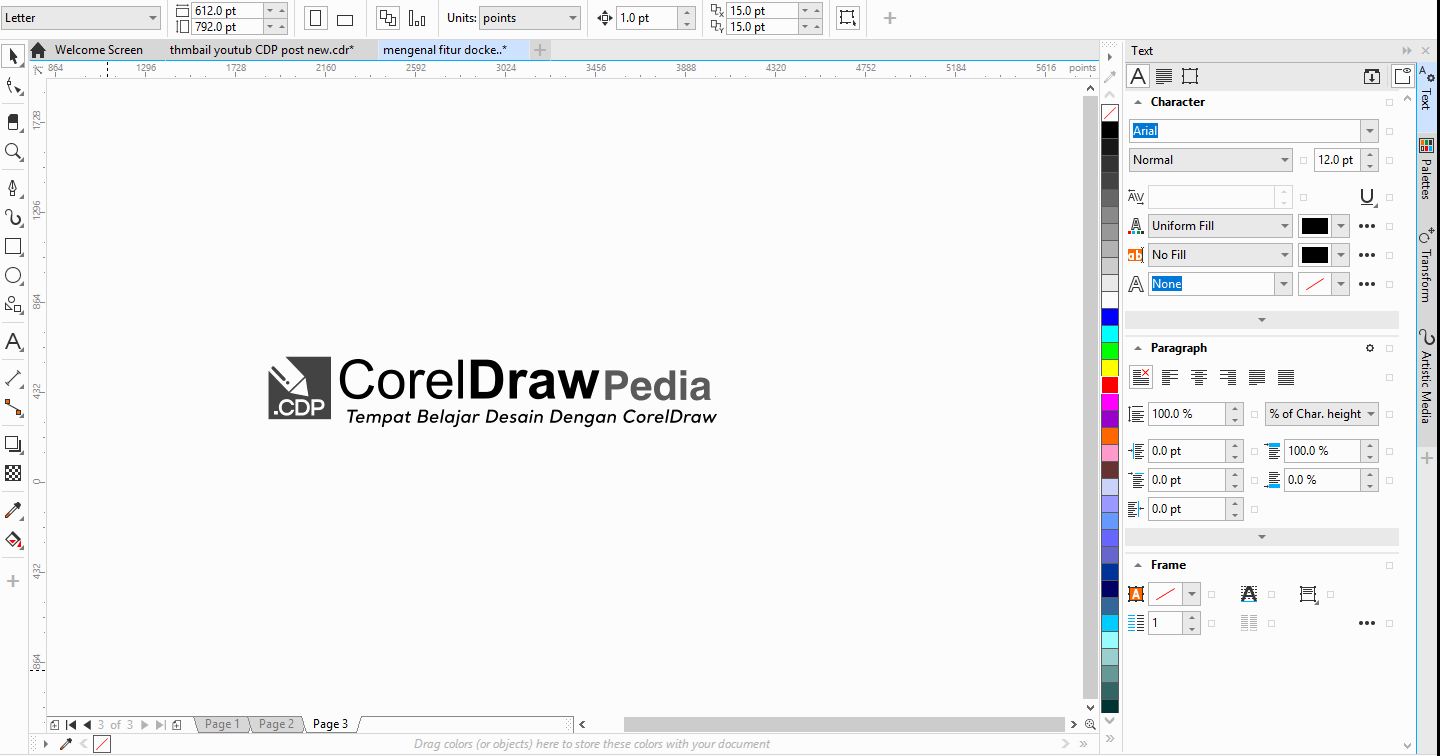This screenshot has height=756, width=1440.
Task: Open the Arial font name dropdown
Action: 1369,131
